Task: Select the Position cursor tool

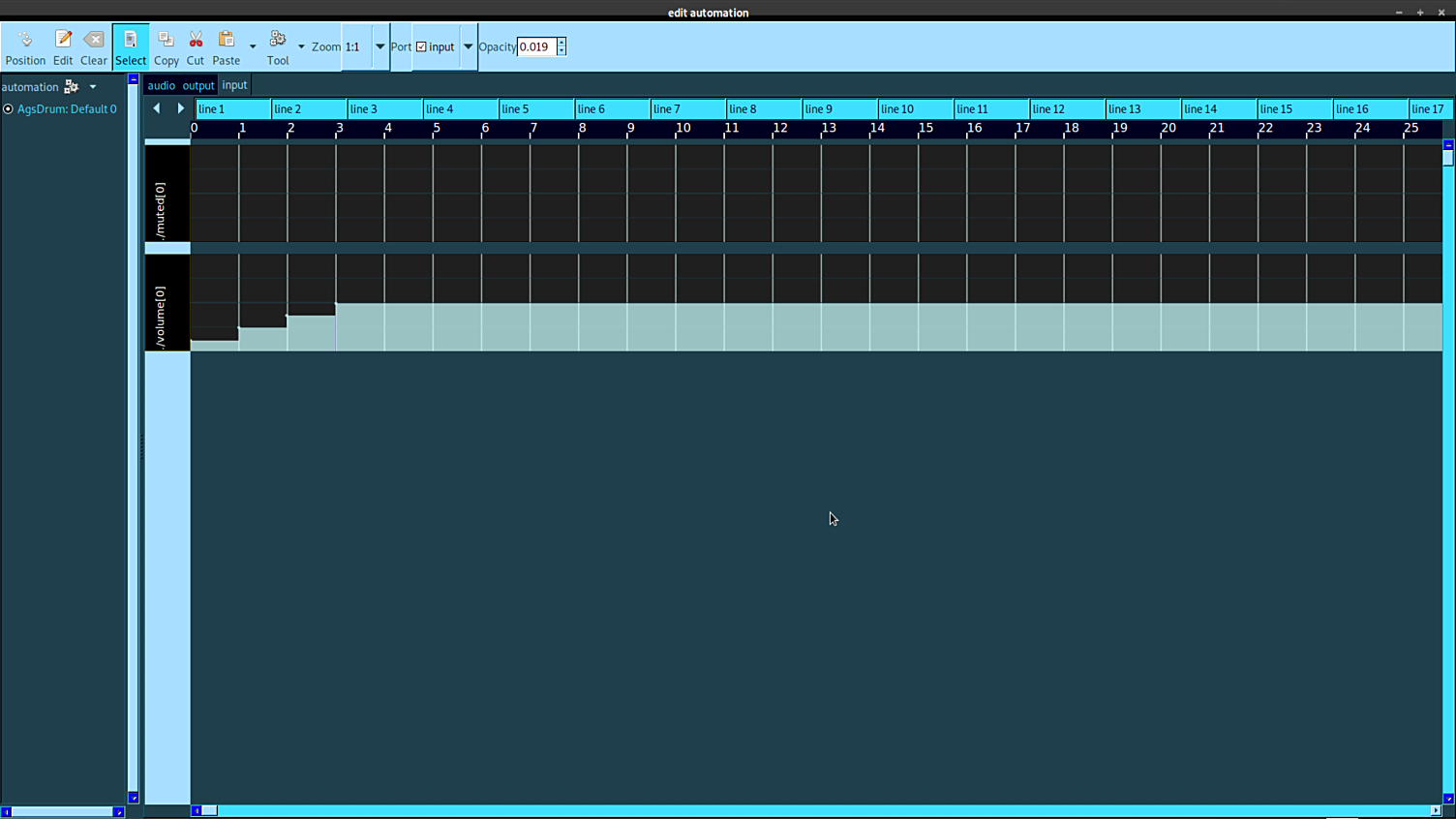Action: tap(25, 46)
